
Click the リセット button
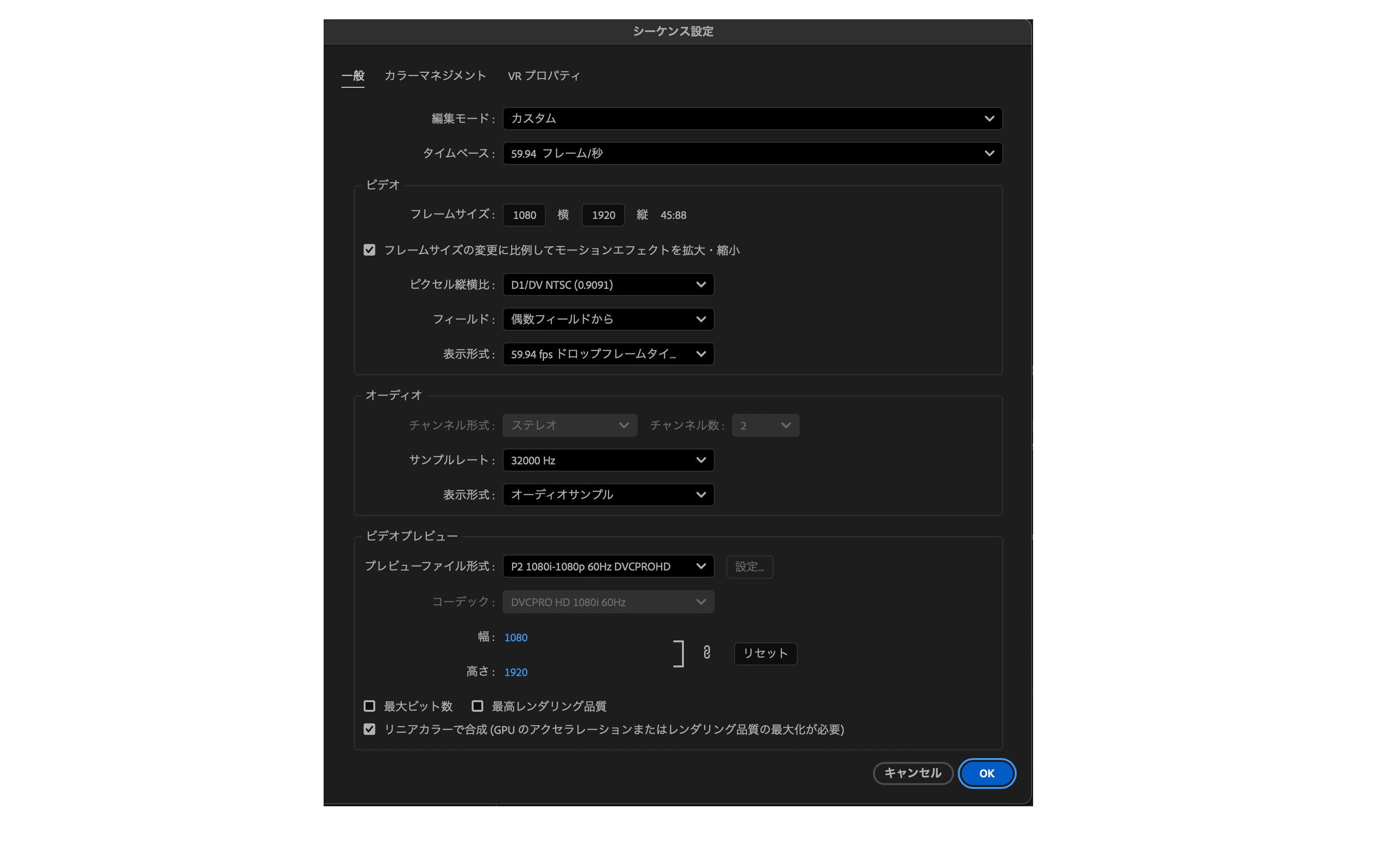click(x=765, y=653)
